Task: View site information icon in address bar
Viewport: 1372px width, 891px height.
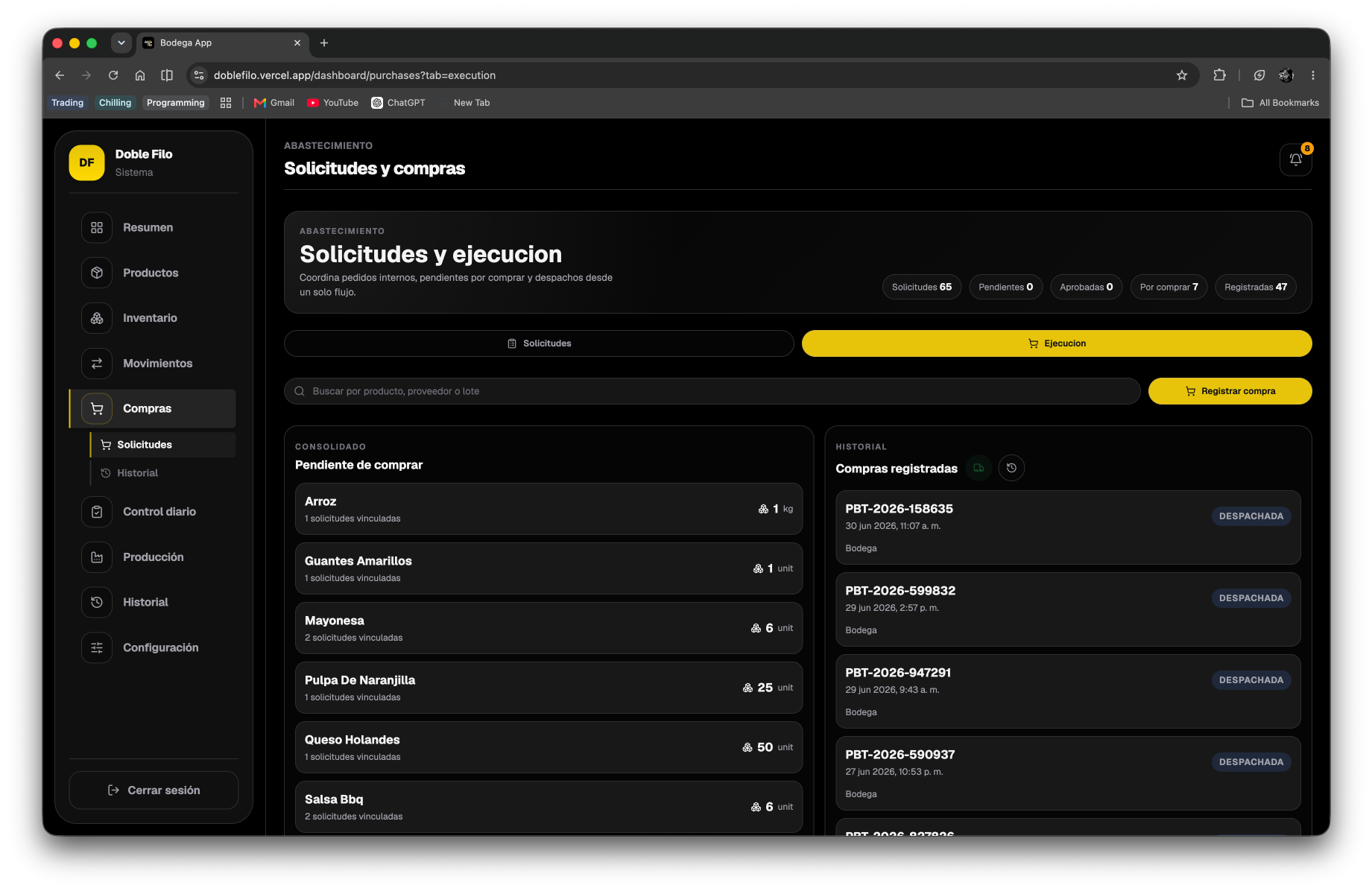Action: coord(198,75)
